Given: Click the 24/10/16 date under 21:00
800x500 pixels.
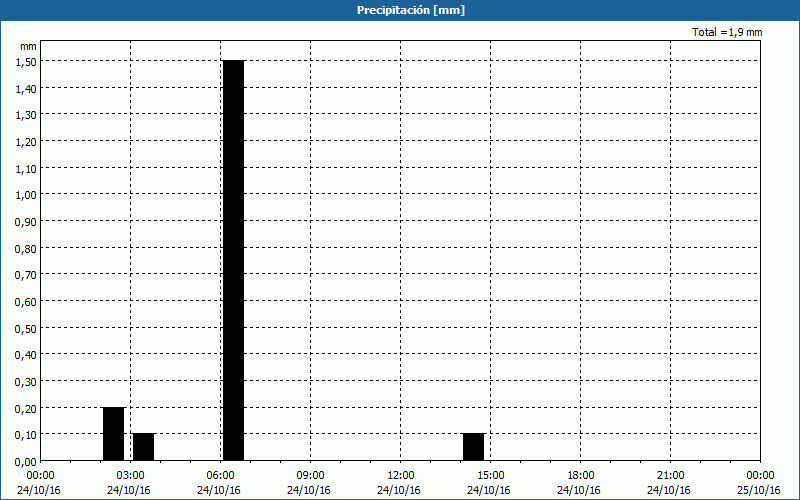Looking at the screenshot, I should 669,490.
